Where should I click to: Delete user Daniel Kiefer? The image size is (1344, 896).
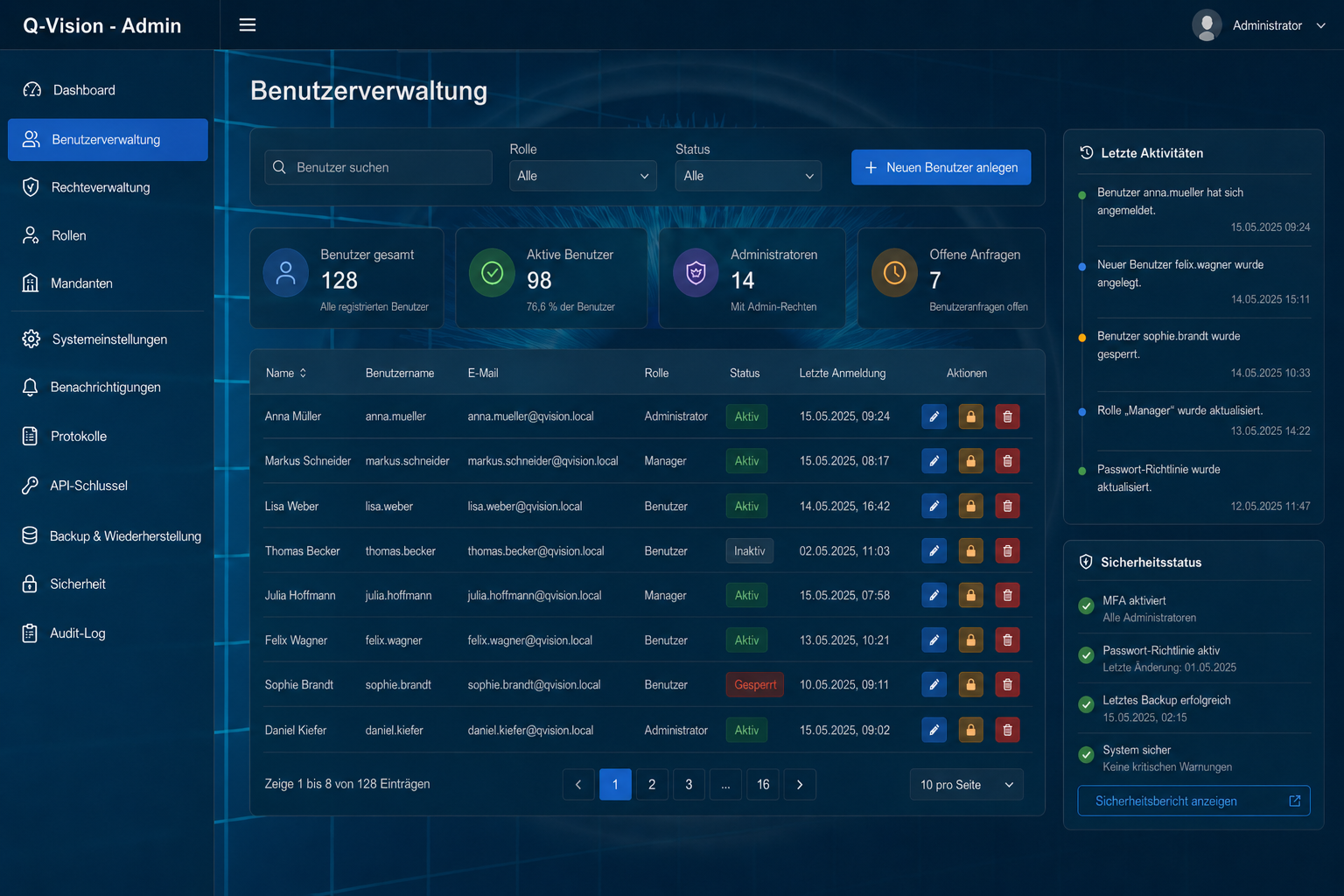point(1007,730)
